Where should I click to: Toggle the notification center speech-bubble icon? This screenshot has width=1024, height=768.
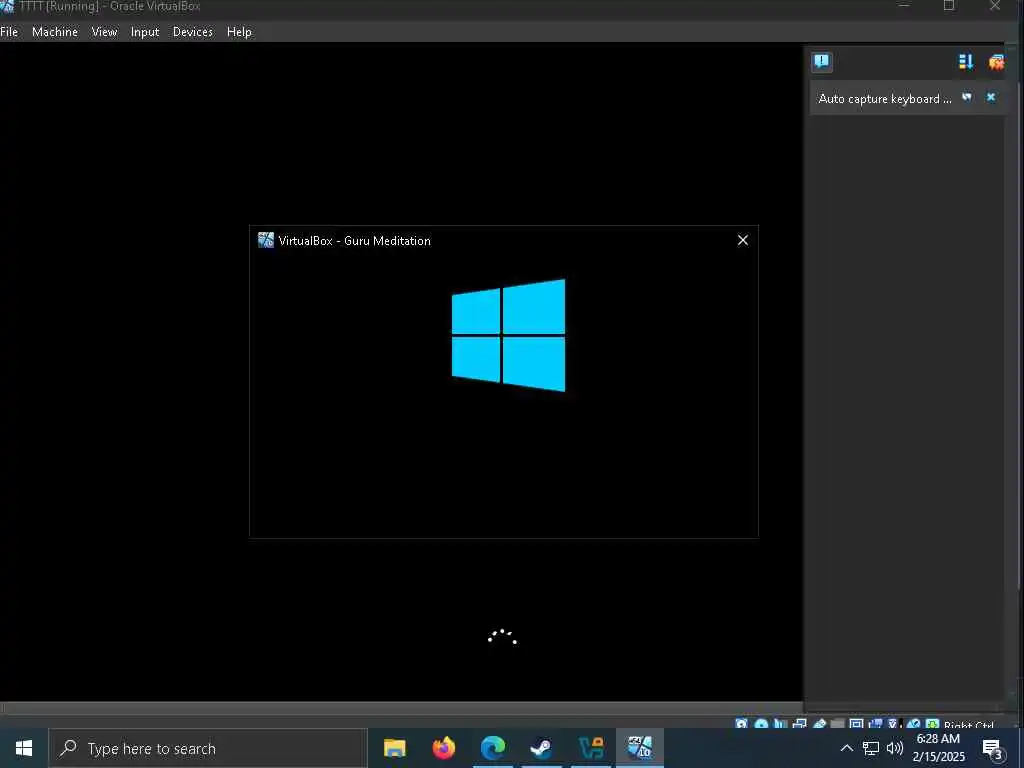pos(822,62)
